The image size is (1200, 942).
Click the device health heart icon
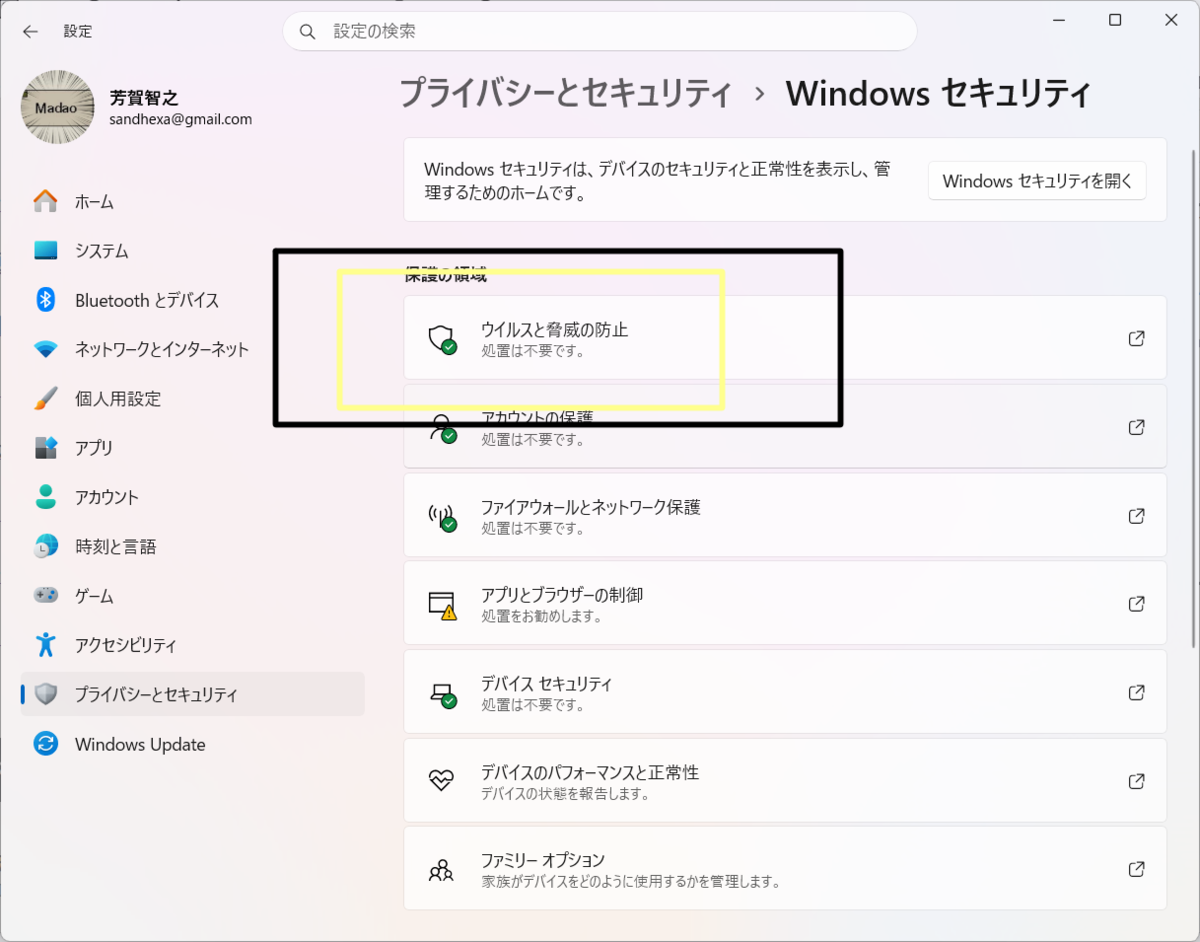[441, 780]
